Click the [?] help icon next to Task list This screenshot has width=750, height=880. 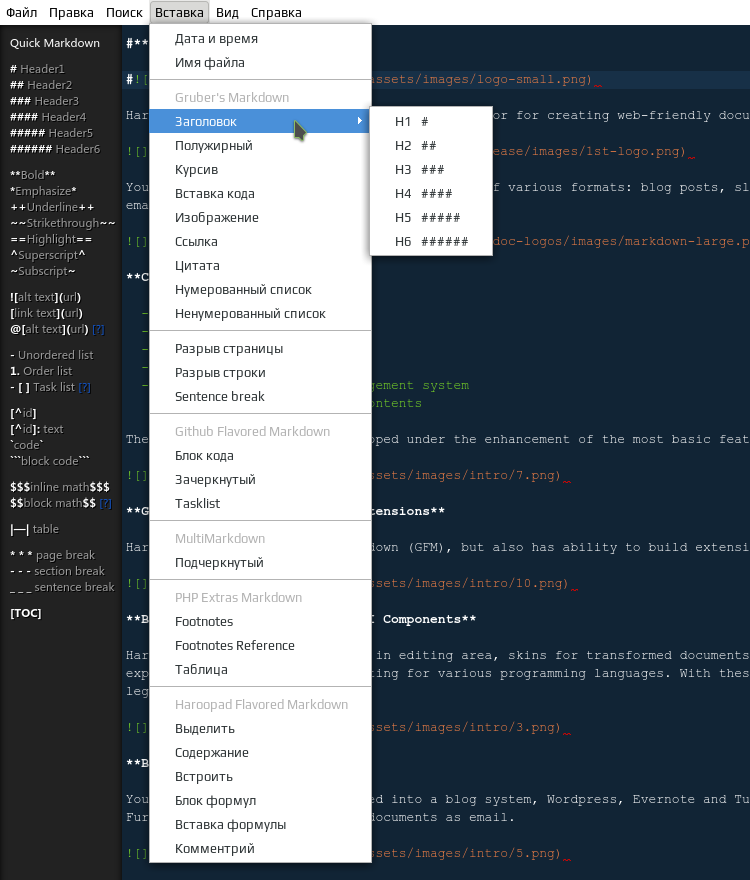(x=85, y=387)
